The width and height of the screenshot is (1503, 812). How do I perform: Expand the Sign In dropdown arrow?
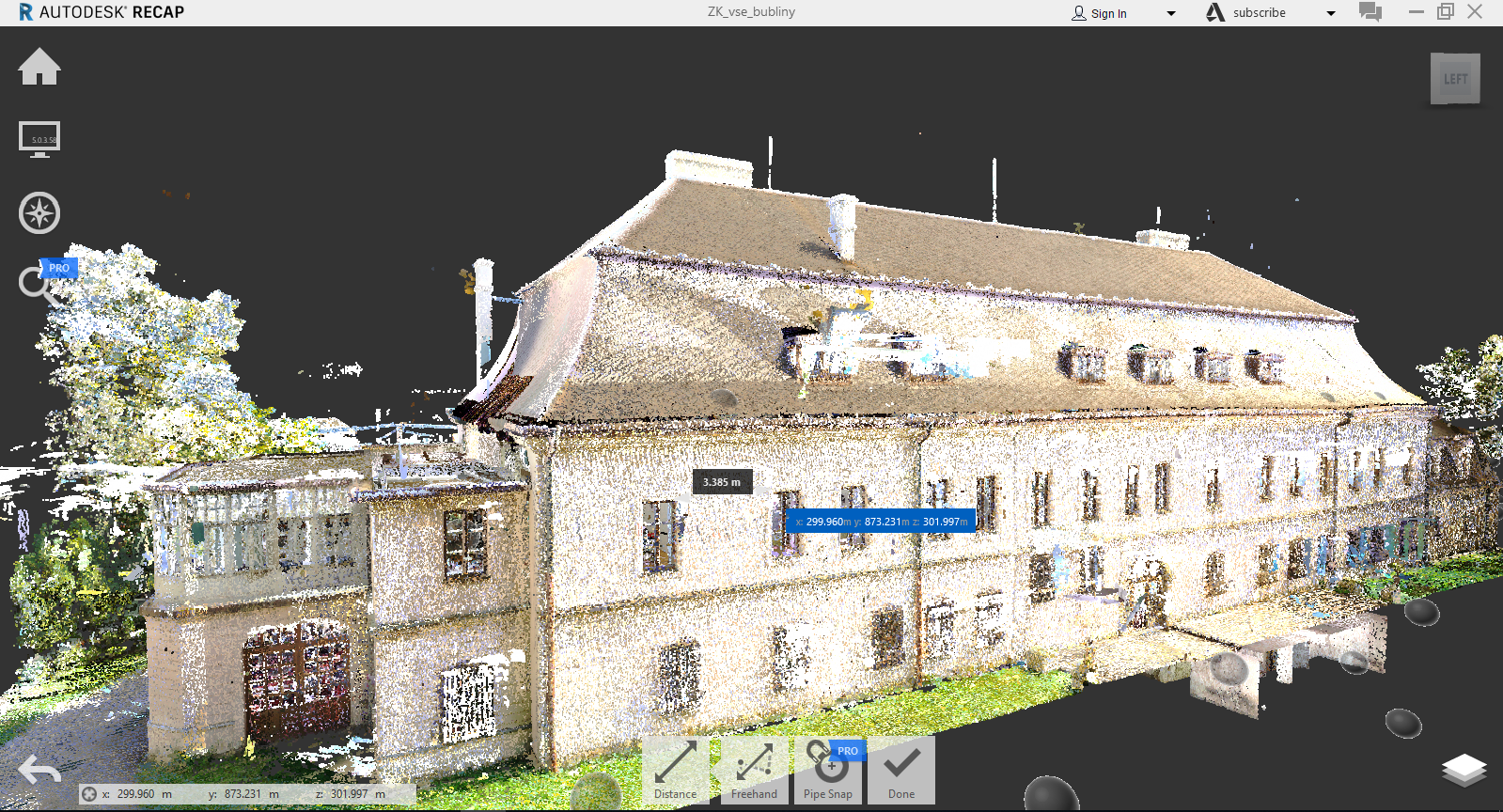tap(1171, 13)
